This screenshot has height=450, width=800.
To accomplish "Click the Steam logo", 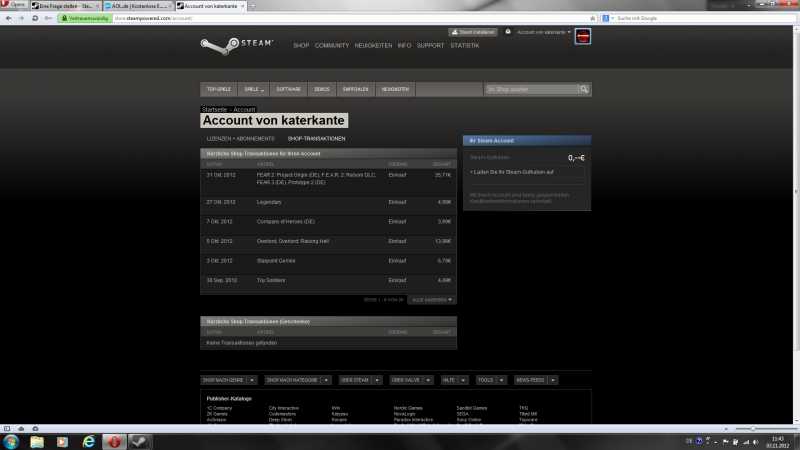I will (237, 45).
